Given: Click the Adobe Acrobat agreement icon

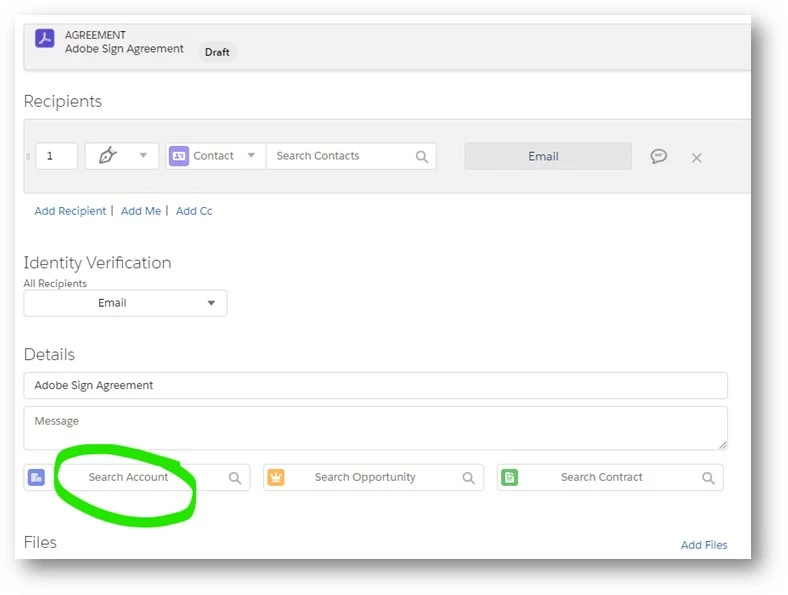Looking at the screenshot, I should [45, 38].
